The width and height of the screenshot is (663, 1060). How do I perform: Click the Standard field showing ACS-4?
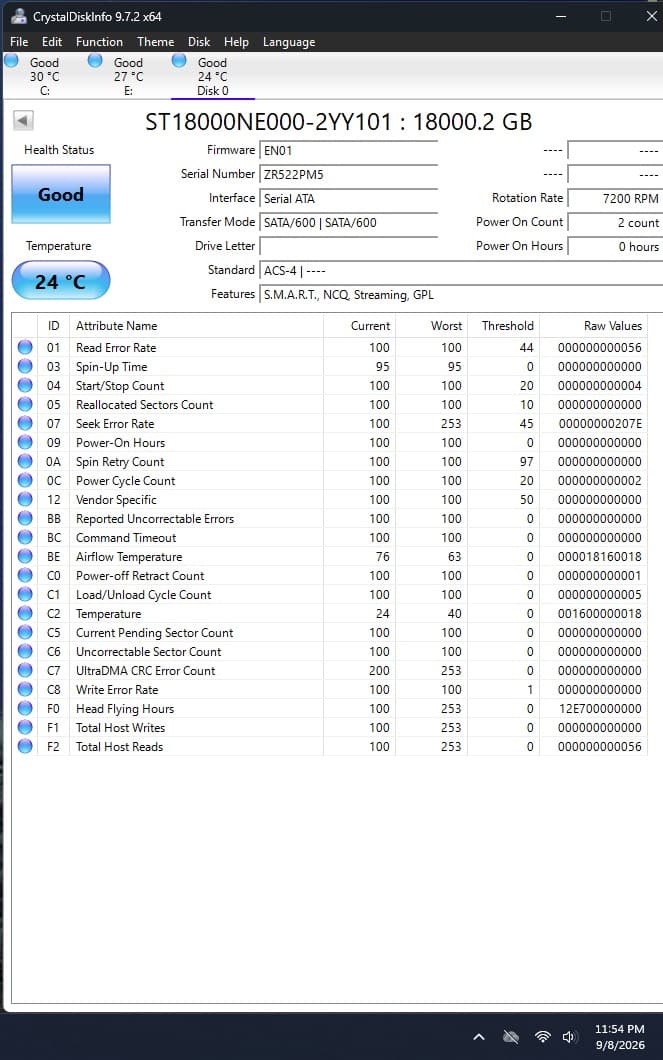tap(461, 270)
